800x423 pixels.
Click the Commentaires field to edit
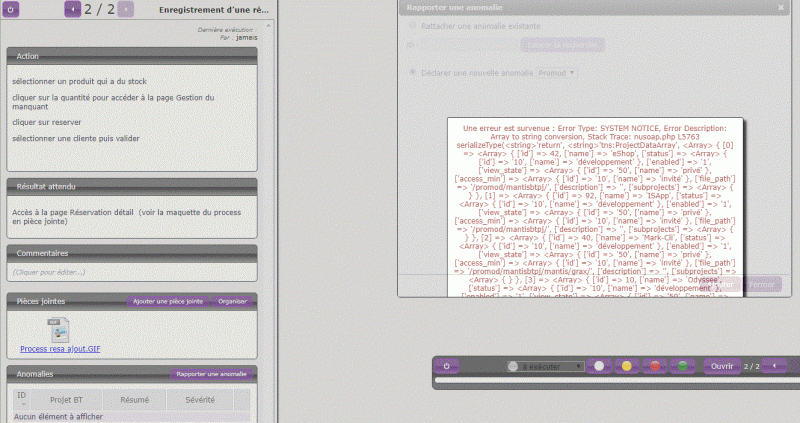(x=130, y=271)
